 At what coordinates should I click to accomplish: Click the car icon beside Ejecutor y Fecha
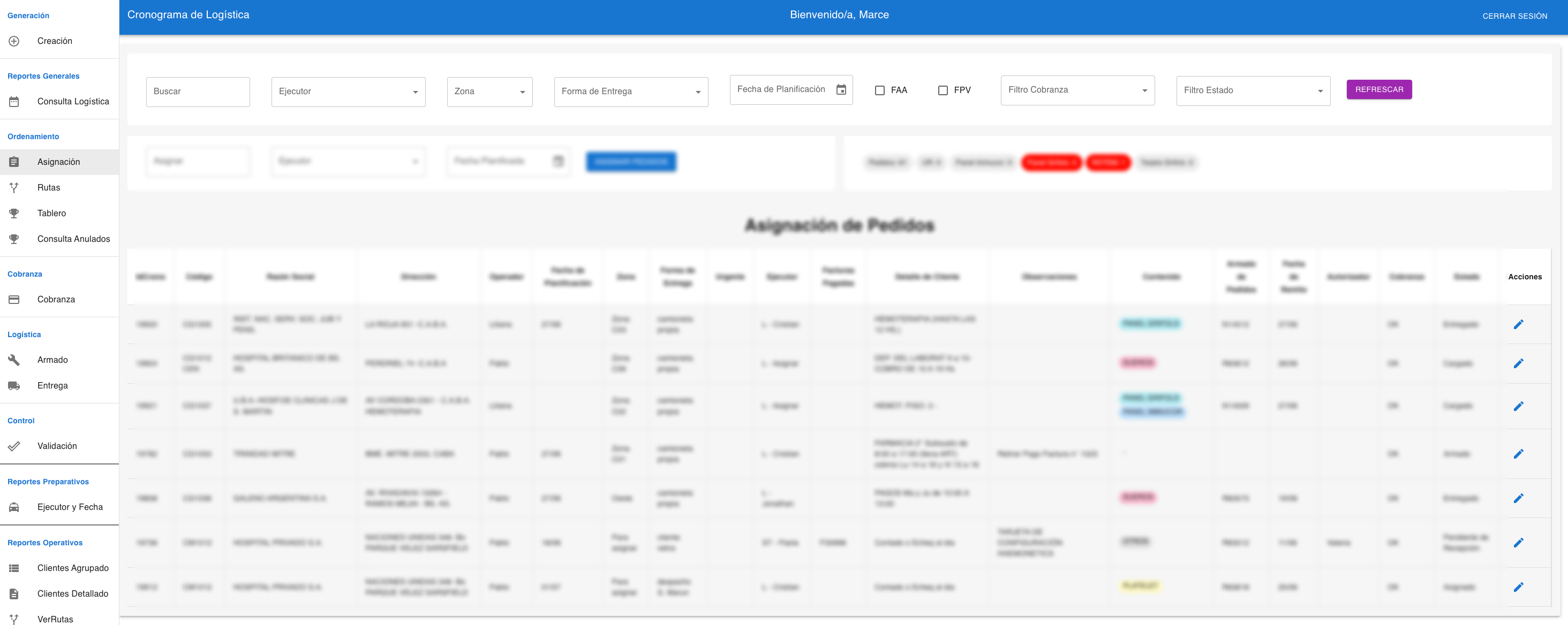click(14, 507)
